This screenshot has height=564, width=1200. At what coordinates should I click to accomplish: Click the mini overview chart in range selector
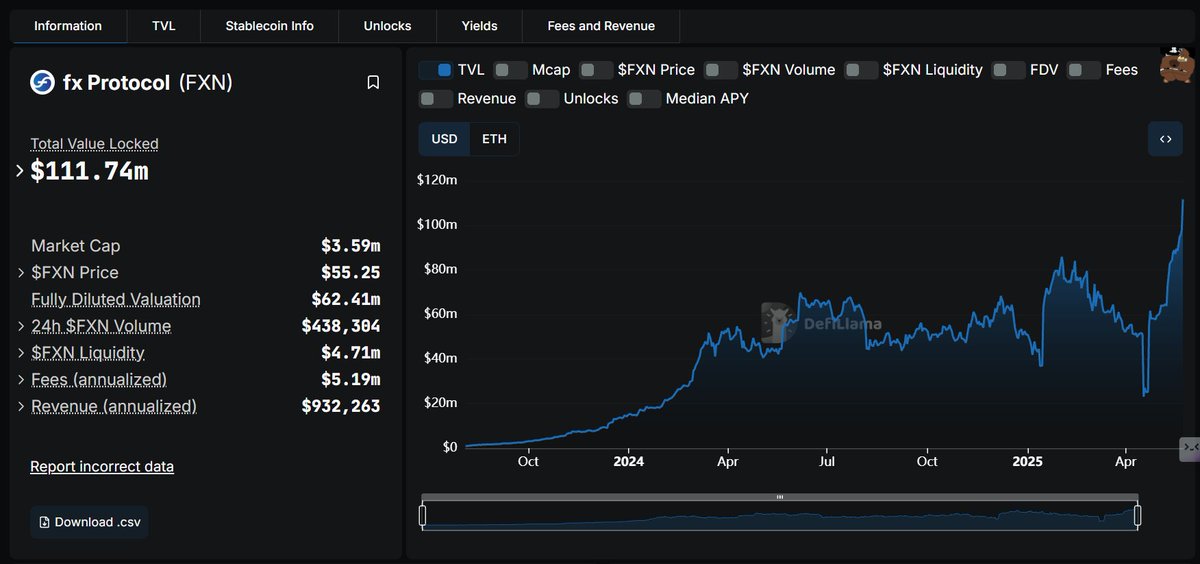coord(780,517)
